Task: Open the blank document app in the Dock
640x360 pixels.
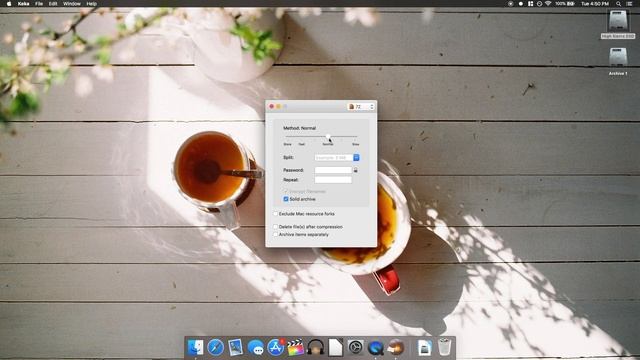Action: click(335, 347)
